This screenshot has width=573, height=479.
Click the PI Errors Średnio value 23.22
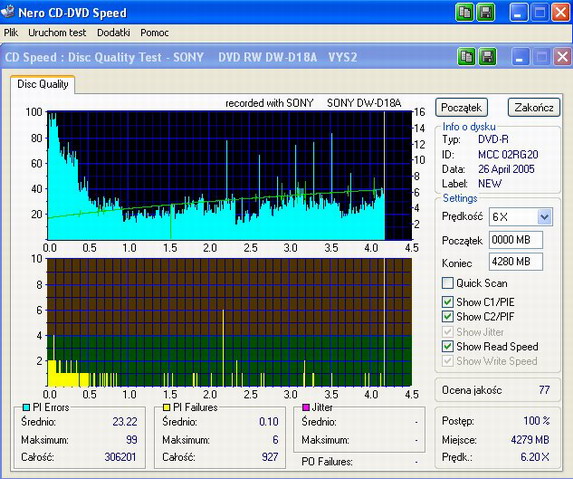[125, 422]
